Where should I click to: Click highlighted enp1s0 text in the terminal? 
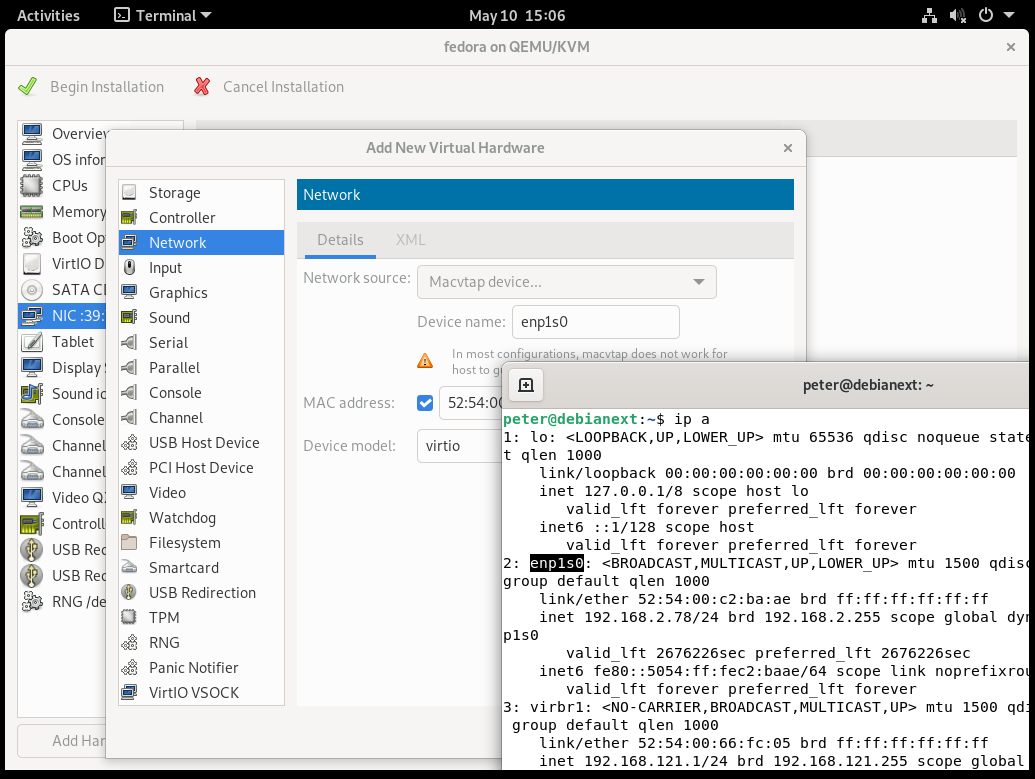(557, 563)
